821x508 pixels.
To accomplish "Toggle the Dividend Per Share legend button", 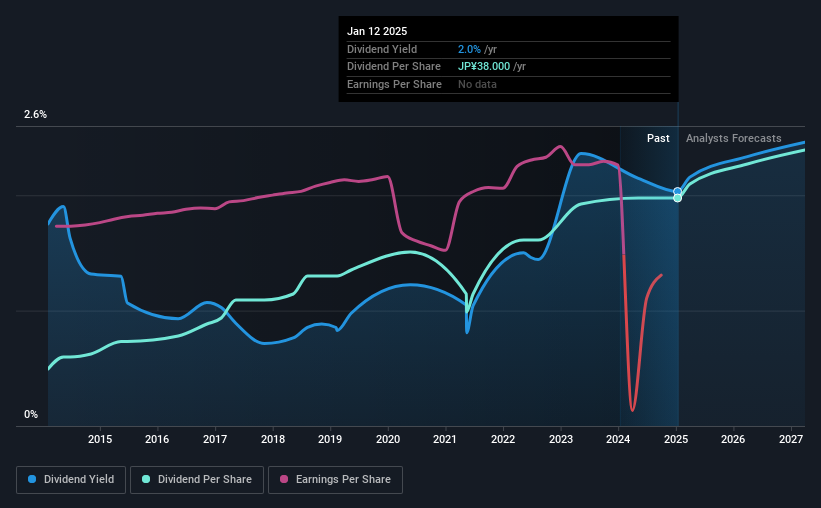I will (197, 480).
